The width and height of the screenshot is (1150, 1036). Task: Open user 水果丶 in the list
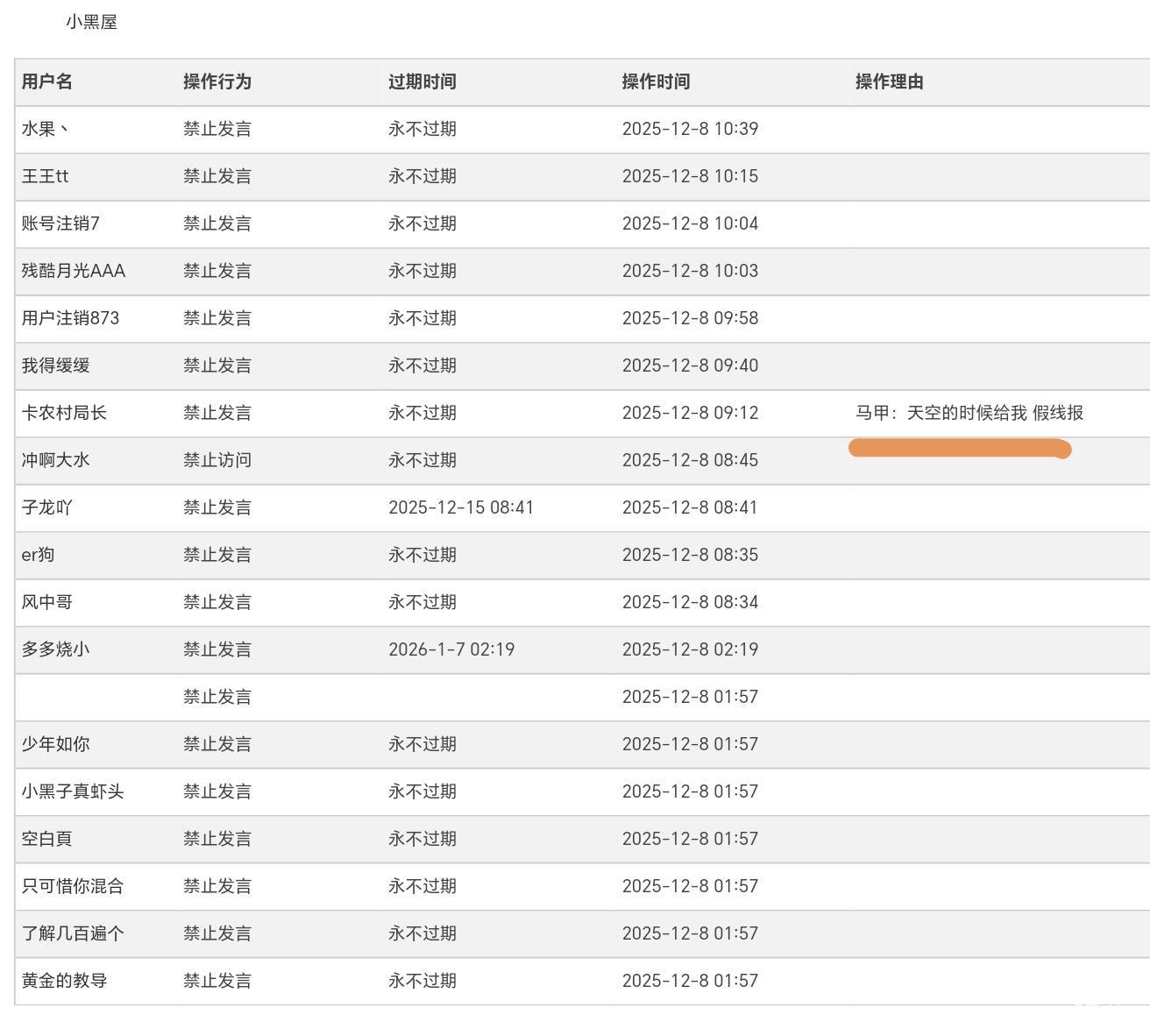[46, 129]
